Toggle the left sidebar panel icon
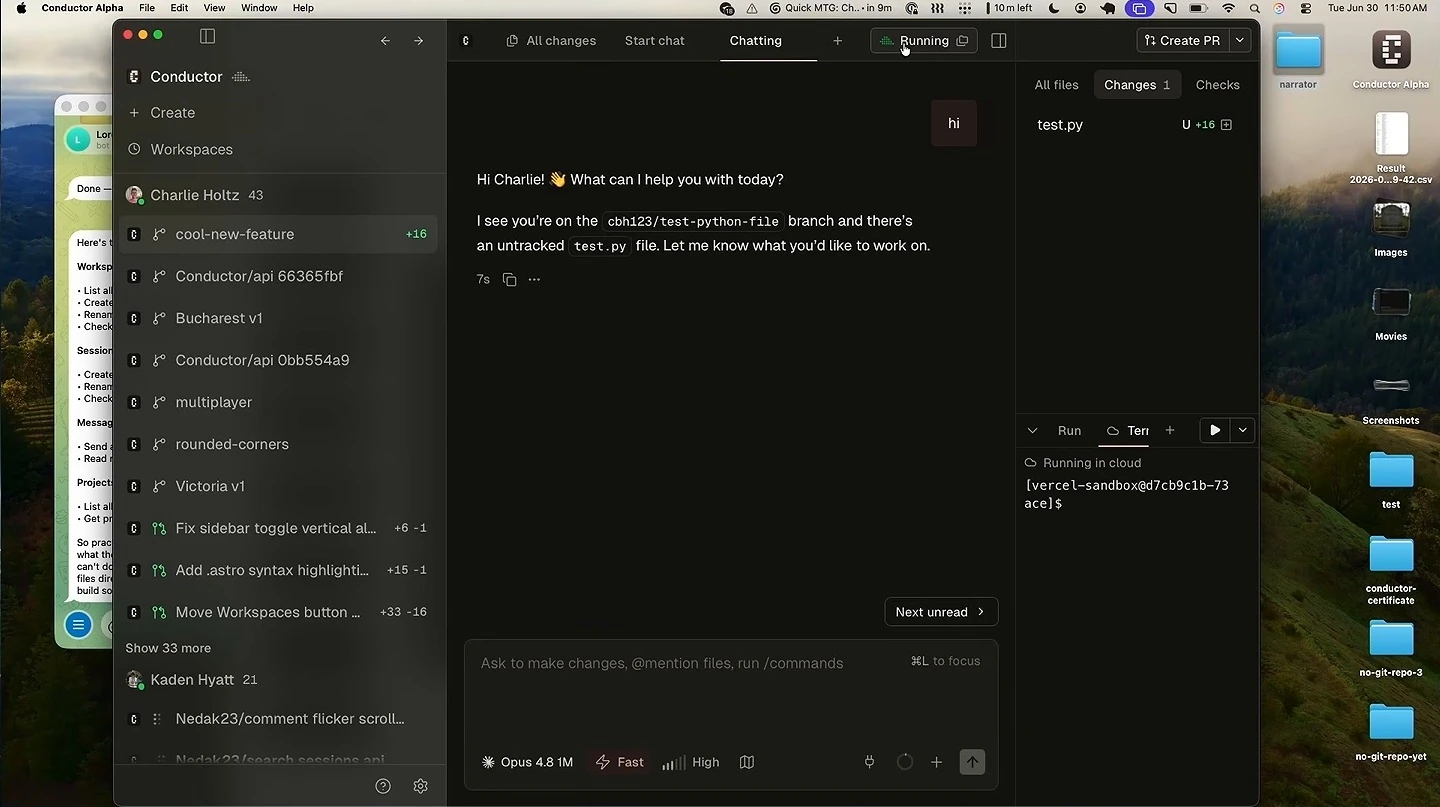 207,37
